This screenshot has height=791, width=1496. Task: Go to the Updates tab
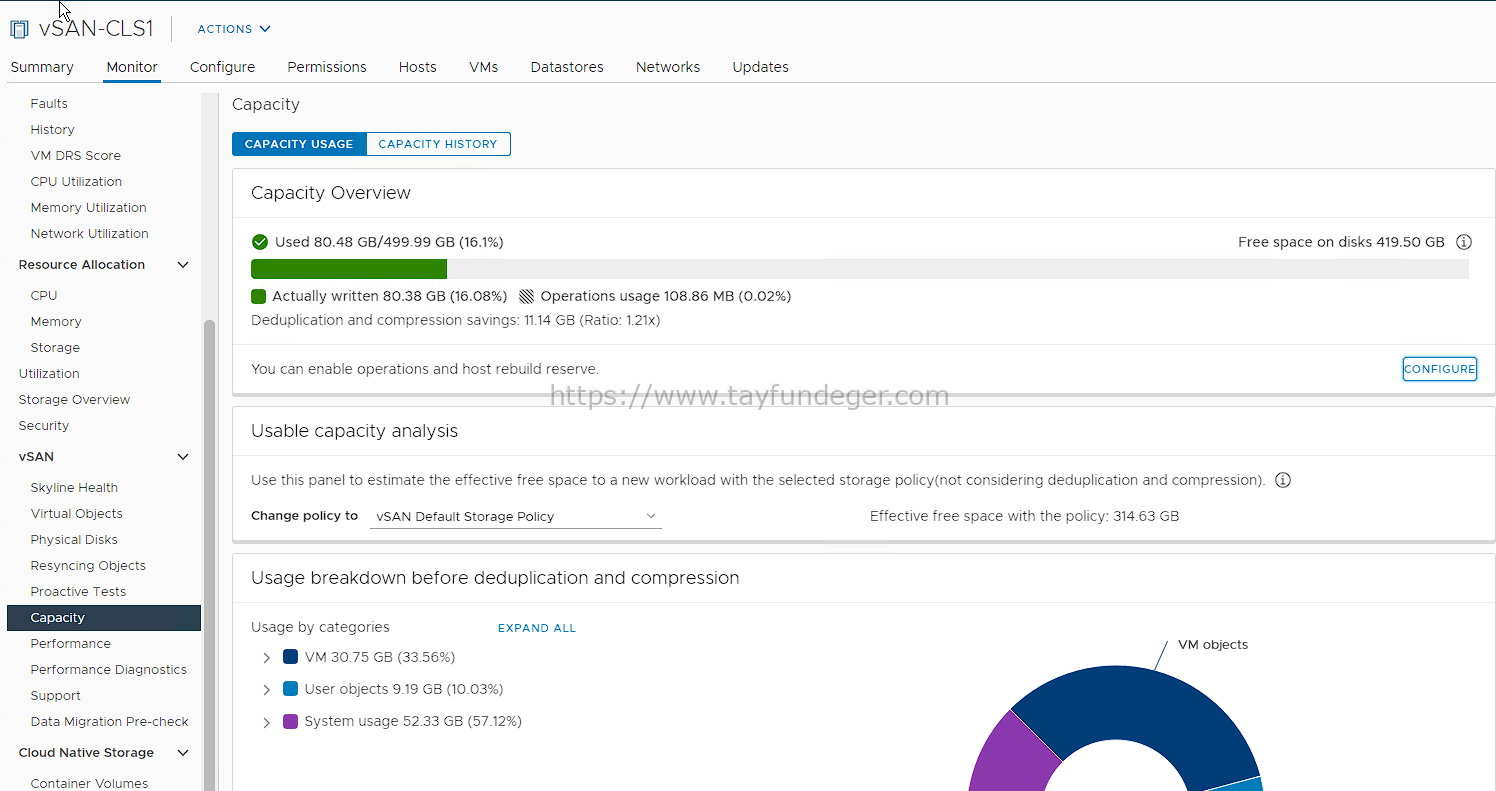tap(760, 67)
